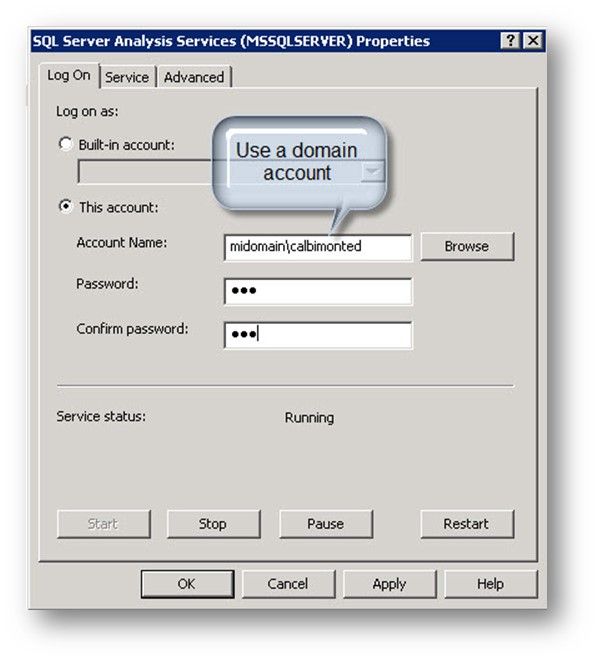Image resolution: width=599 pixels, height=662 pixels.
Task: Stop the Analysis Services service
Action: (x=214, y=524)
